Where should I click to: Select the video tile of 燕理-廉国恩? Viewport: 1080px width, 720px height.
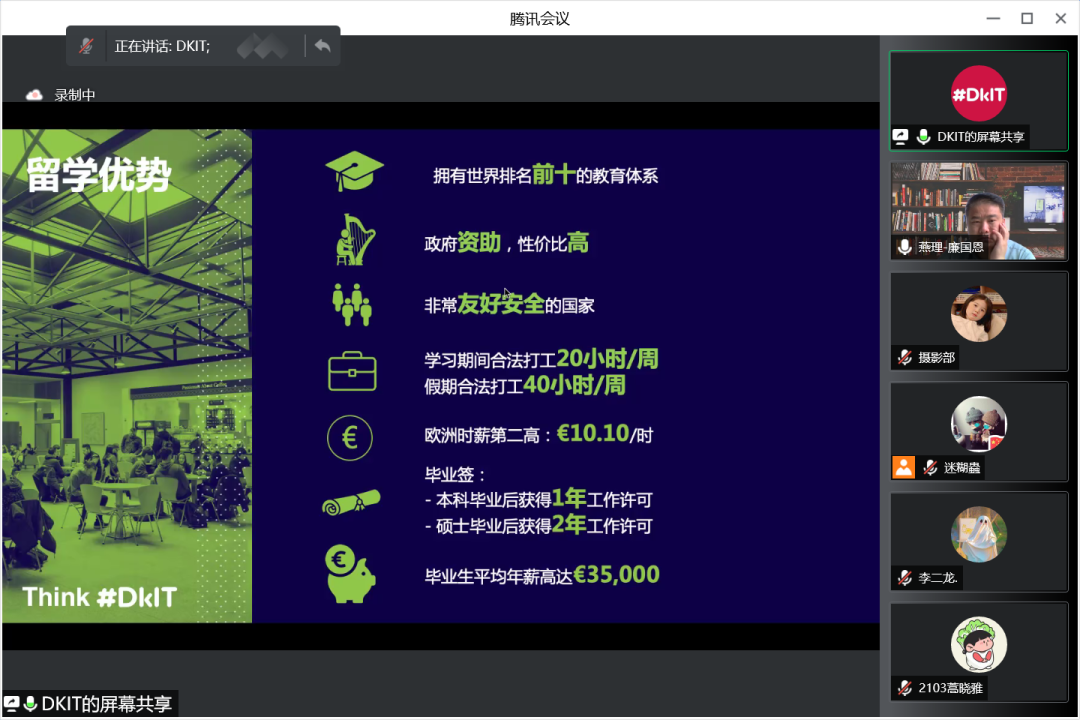pos(978,211)
